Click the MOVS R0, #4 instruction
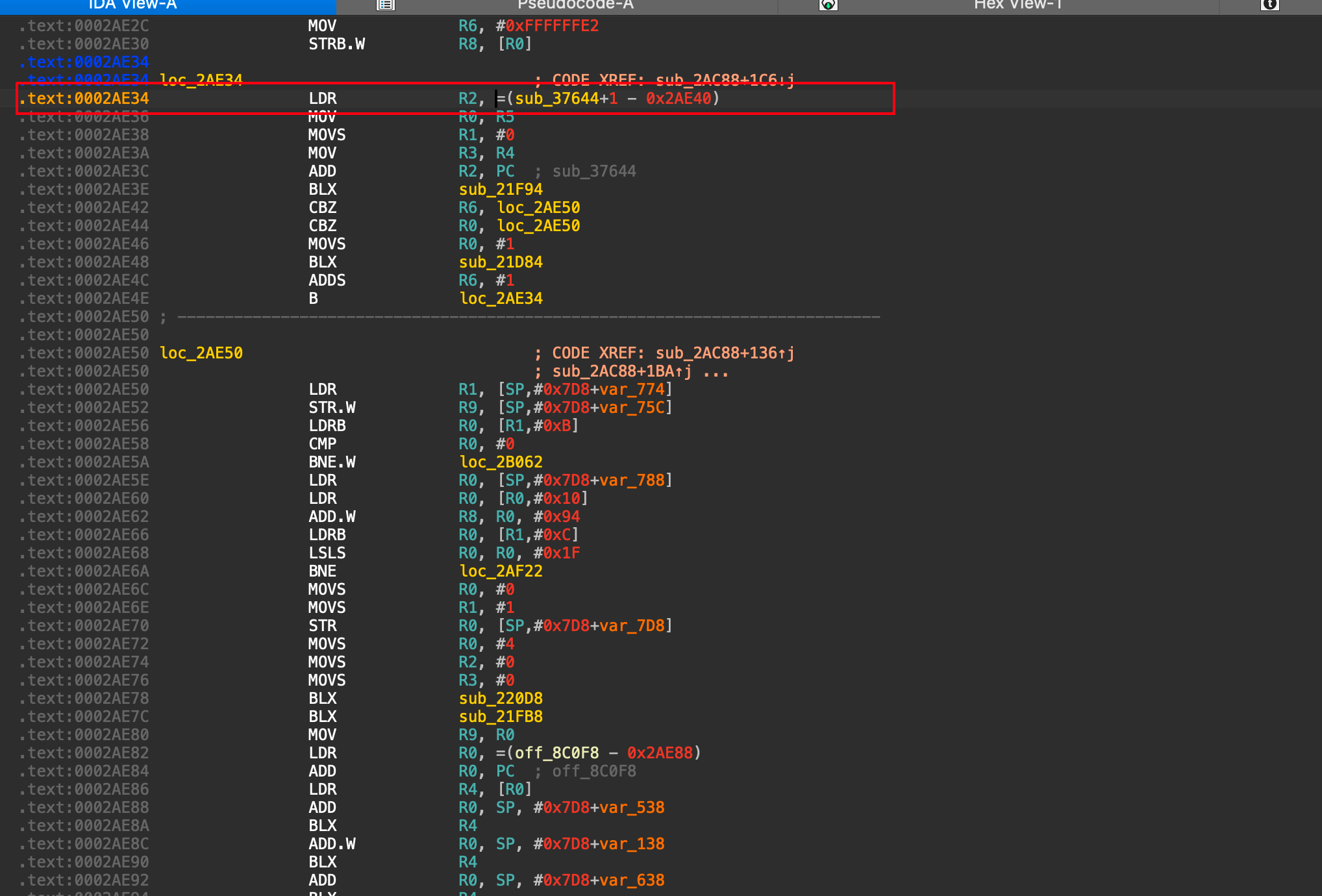The width and height of the screenshot is (1322, 896). click(411, 644)
